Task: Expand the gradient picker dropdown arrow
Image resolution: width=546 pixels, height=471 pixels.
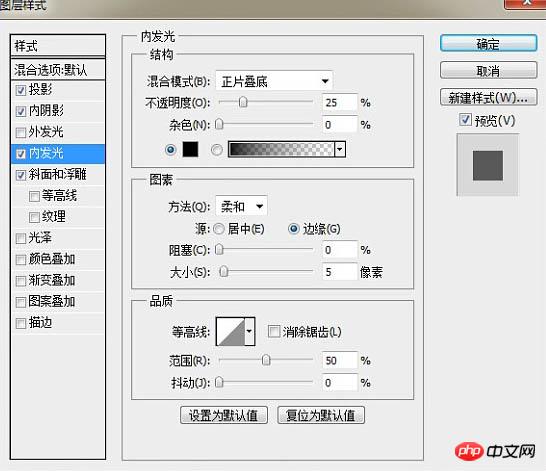Action: coord(340,150)
